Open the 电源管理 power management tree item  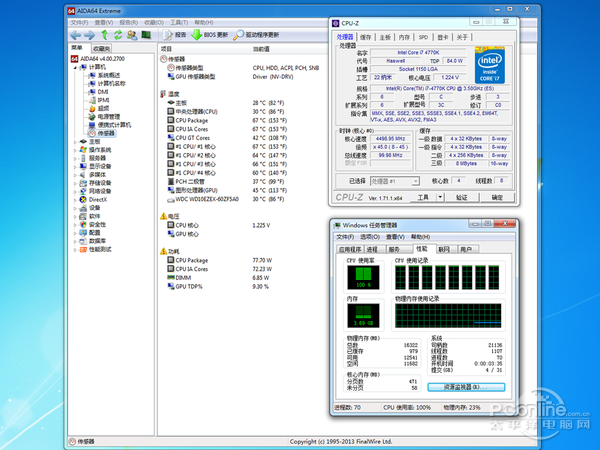coord(108,116)
